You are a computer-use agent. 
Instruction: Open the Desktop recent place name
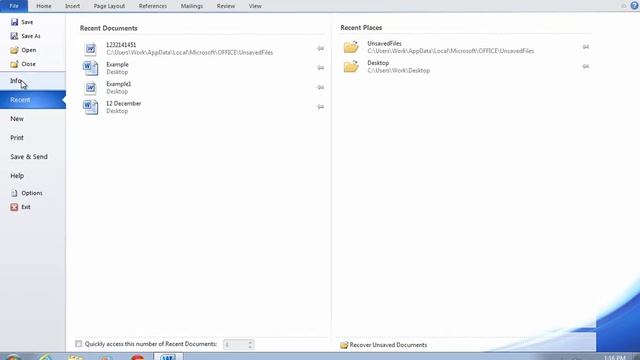click(x=378, y=63)
